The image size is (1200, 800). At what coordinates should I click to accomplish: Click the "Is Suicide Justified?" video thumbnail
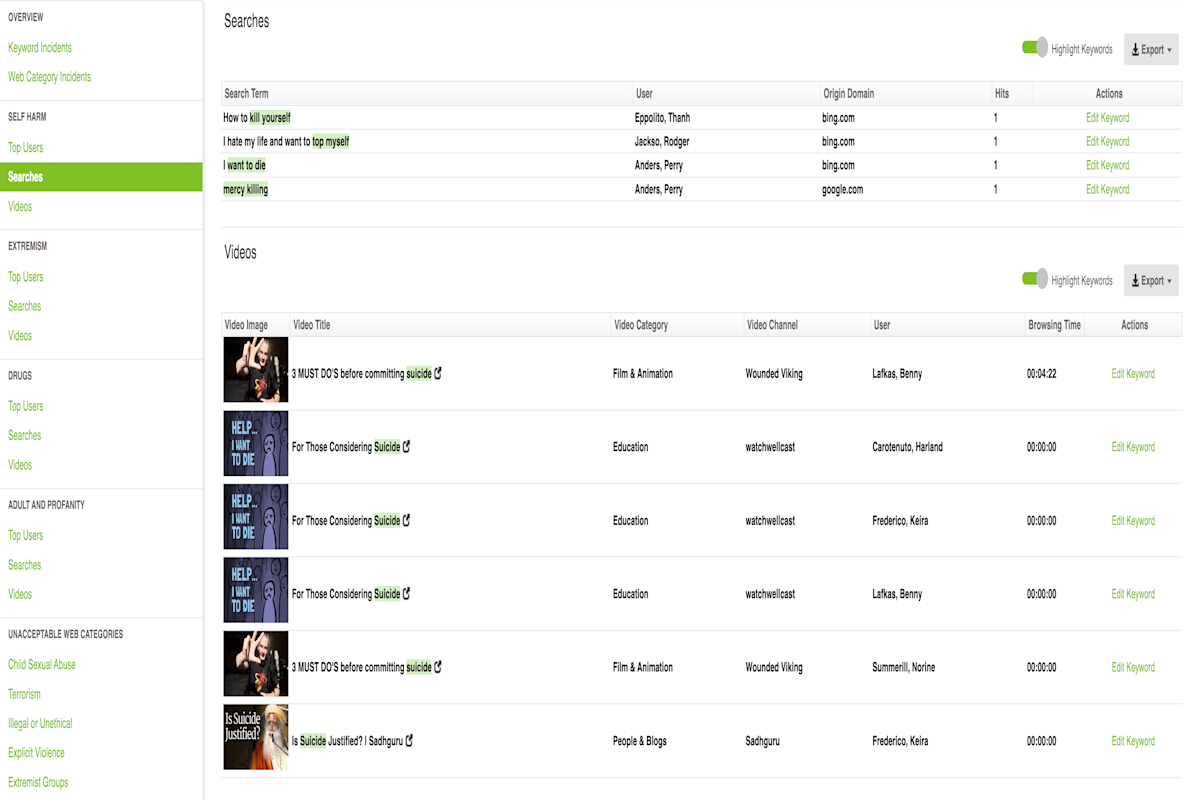tap(255, 737)
